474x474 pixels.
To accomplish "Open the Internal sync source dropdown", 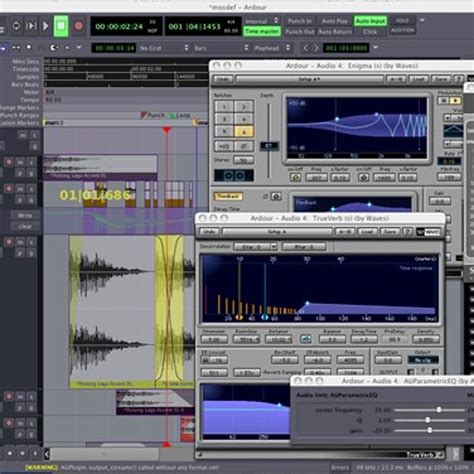I will point(262,21).
